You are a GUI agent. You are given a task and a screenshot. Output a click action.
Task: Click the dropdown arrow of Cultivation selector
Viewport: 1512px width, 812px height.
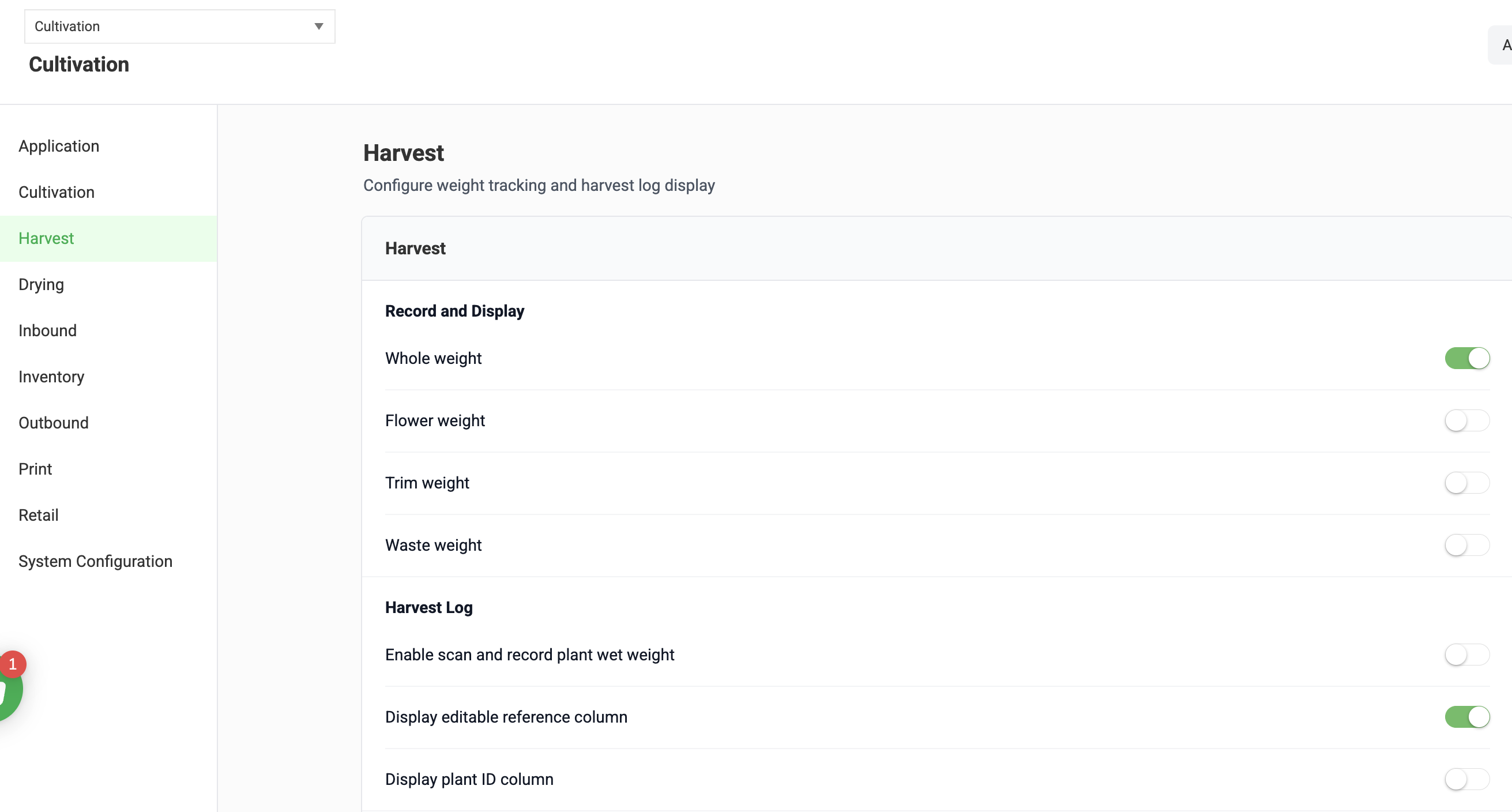(319, 26)
